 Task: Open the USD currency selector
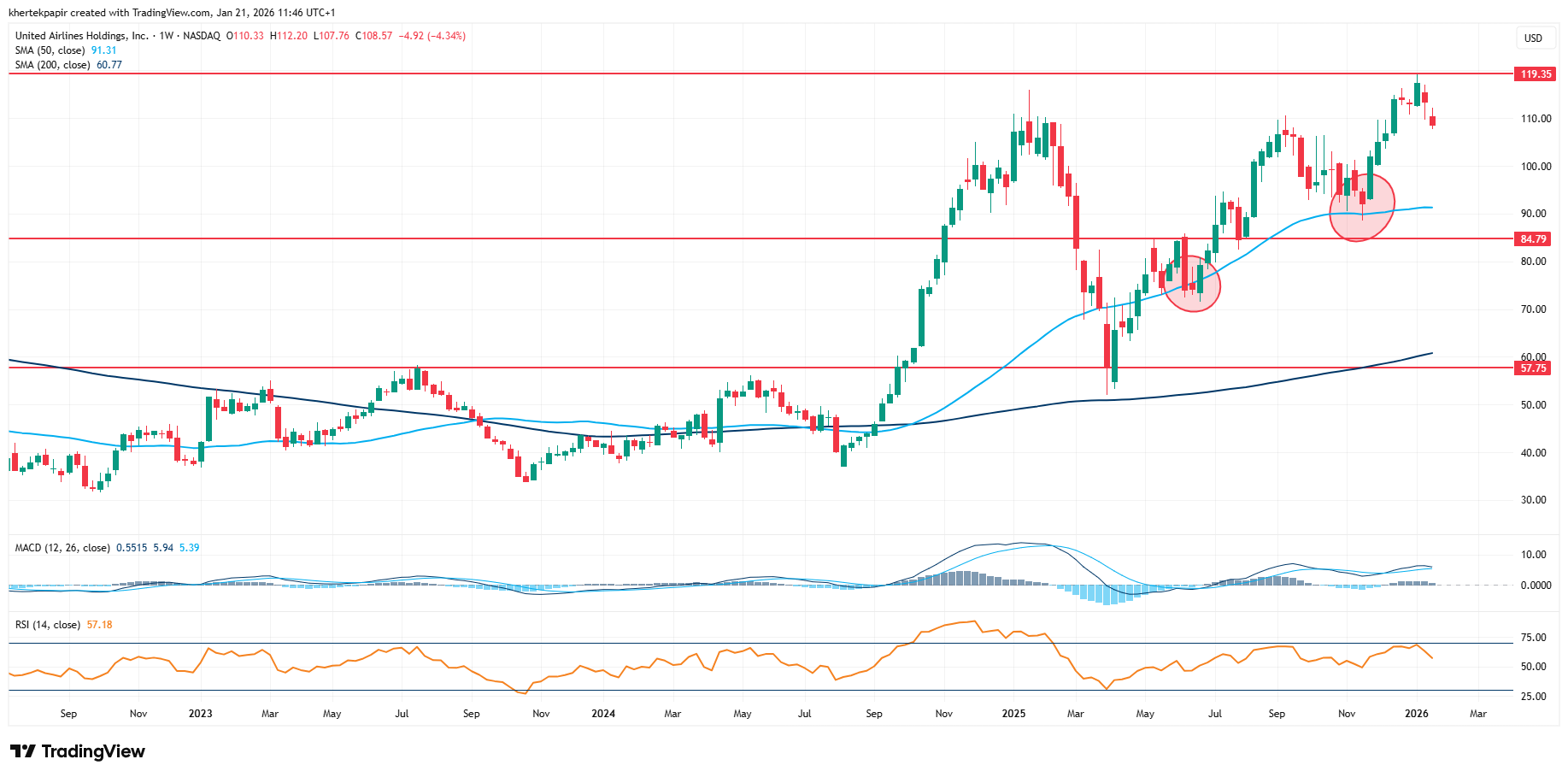(x=1533, y=38)
